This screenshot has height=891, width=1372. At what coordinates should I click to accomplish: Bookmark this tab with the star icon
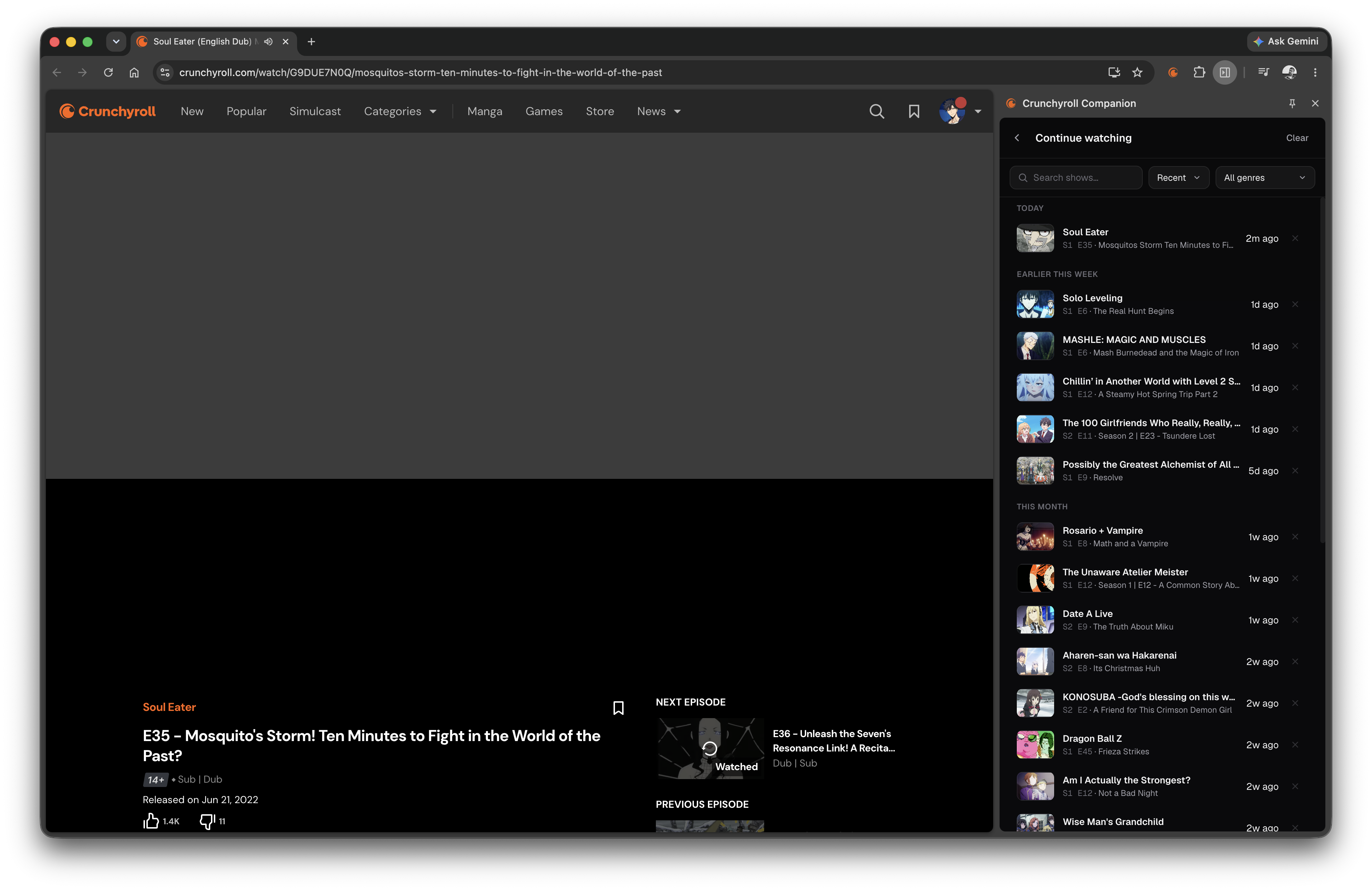tap(1137, 72)
